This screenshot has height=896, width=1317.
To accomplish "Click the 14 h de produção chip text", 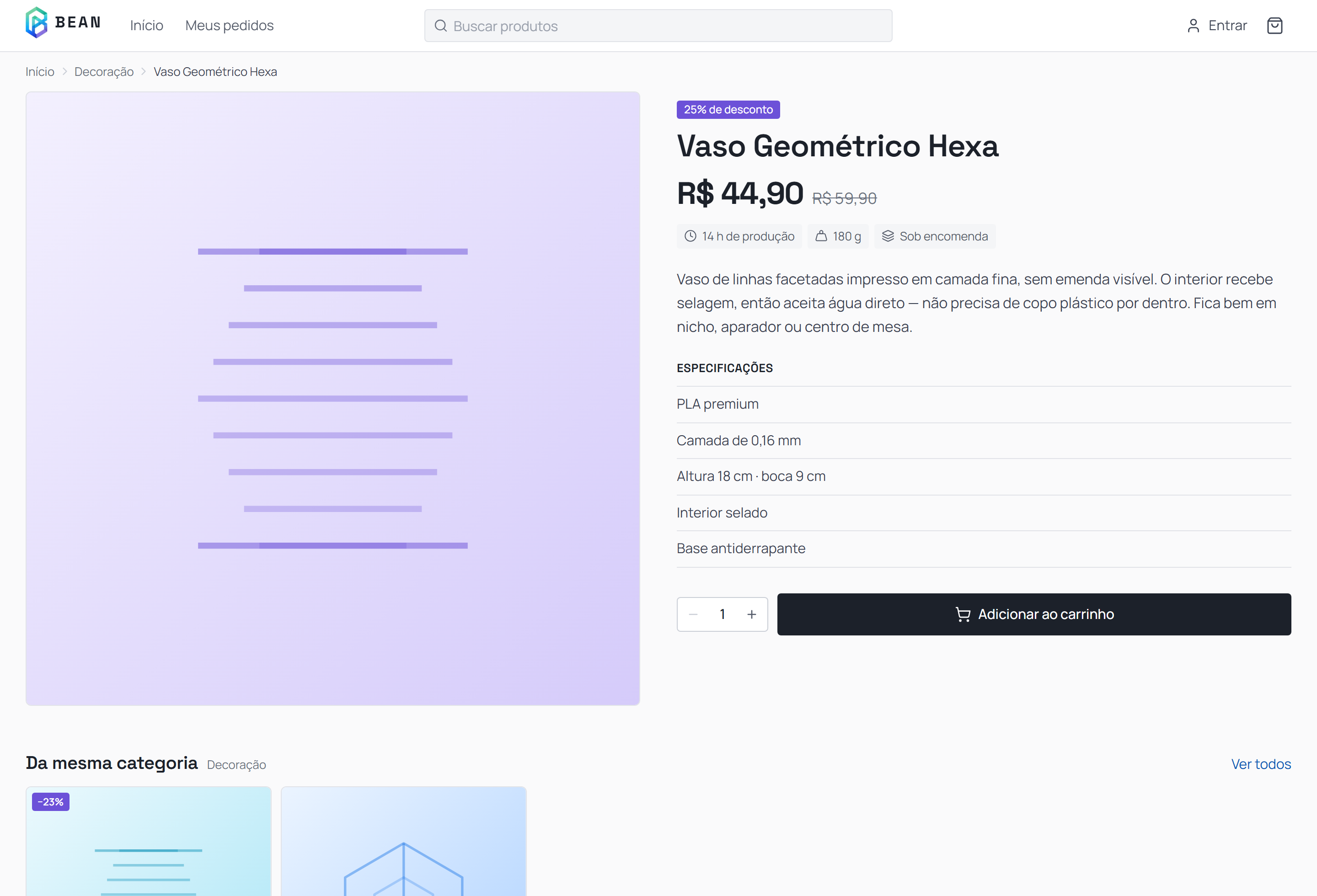I will pos(748,236).
